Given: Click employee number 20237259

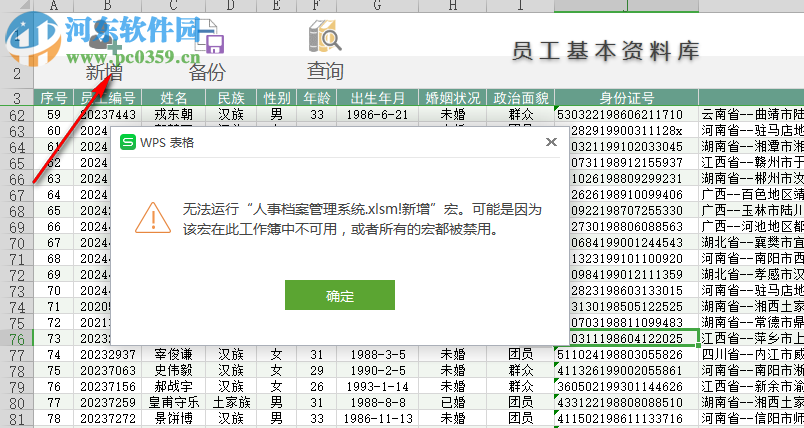Looking at the screenshot, I should click(x=108, y=402).
